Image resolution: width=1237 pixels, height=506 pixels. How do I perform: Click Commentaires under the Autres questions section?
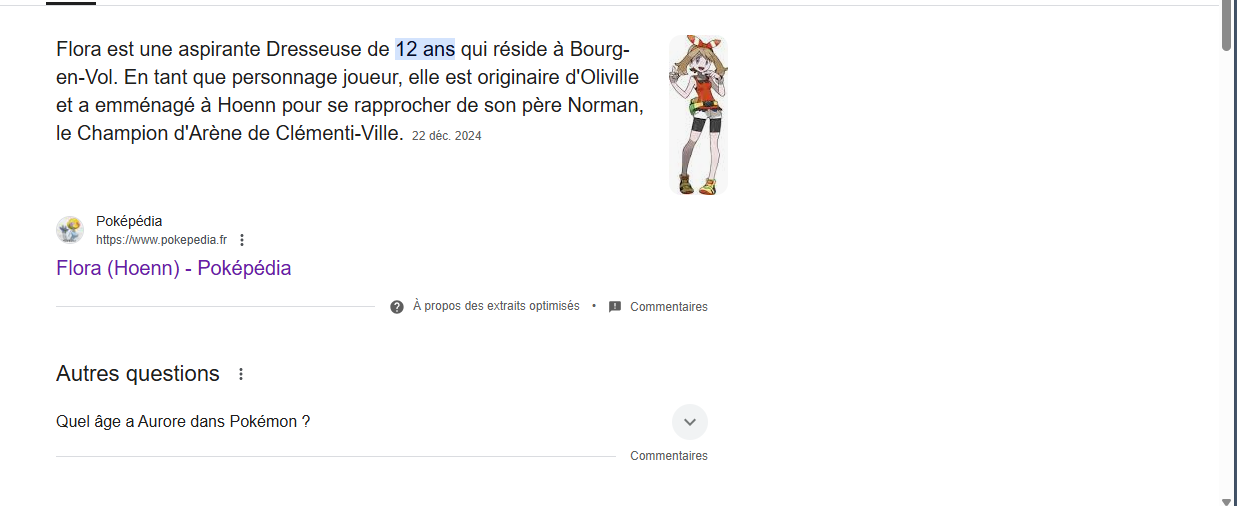pos(669,456)
